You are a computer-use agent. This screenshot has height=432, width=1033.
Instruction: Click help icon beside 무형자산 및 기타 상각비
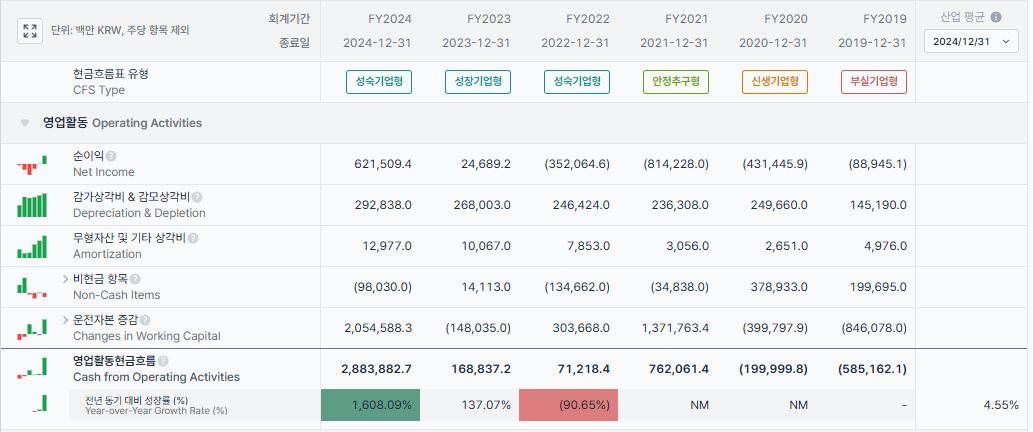tap(192, 238)
